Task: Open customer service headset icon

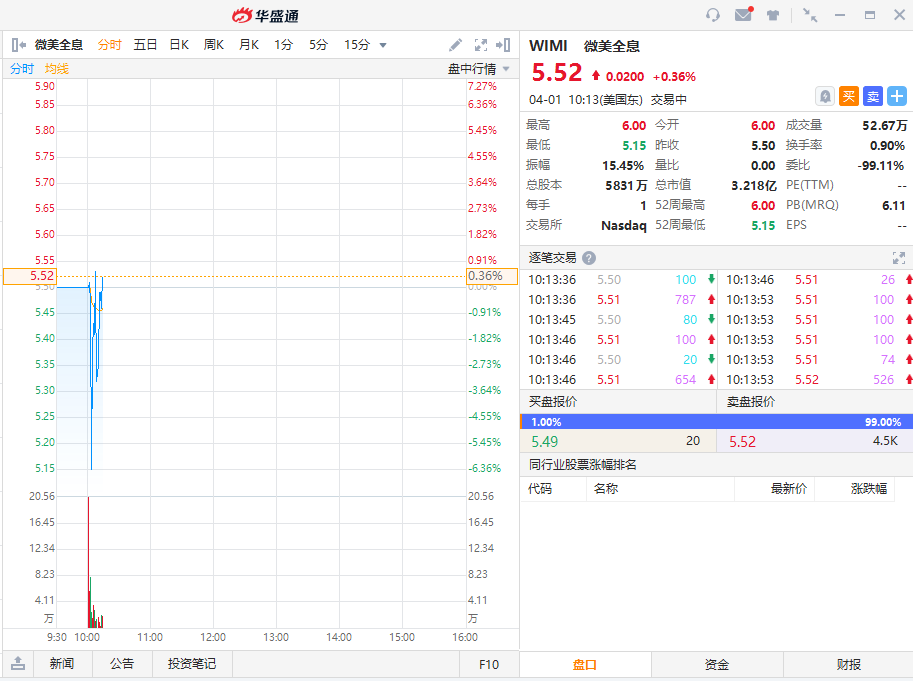Action: click(x=713, y=15)
